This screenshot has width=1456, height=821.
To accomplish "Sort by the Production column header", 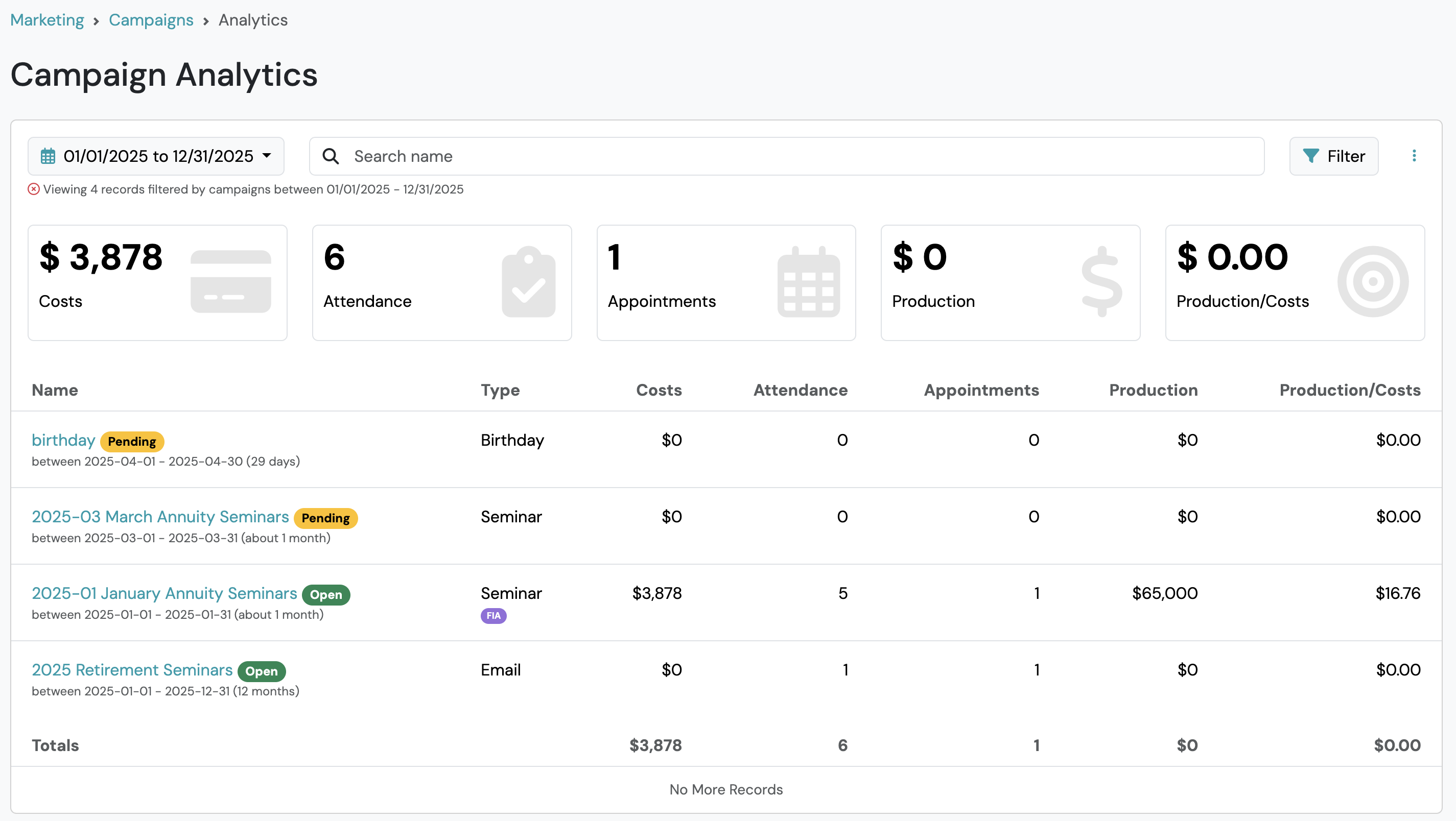I will (x=1154, y=390).
